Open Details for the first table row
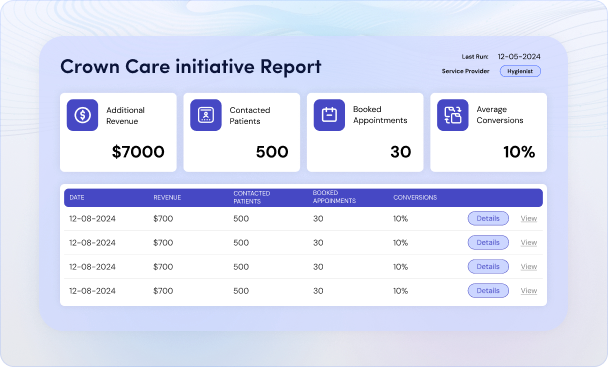This screenshot has width=608, height=367. click(488, 218)
